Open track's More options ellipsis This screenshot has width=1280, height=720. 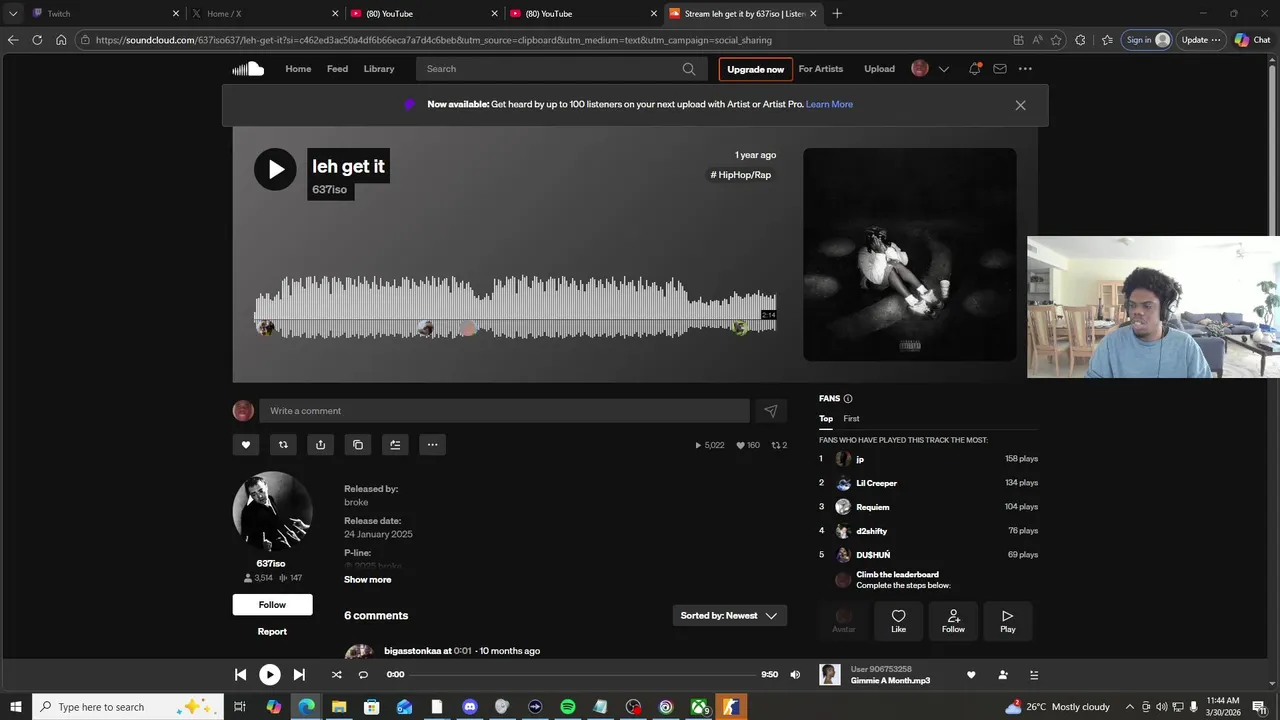pyautogui.click(x=432, y=445)
